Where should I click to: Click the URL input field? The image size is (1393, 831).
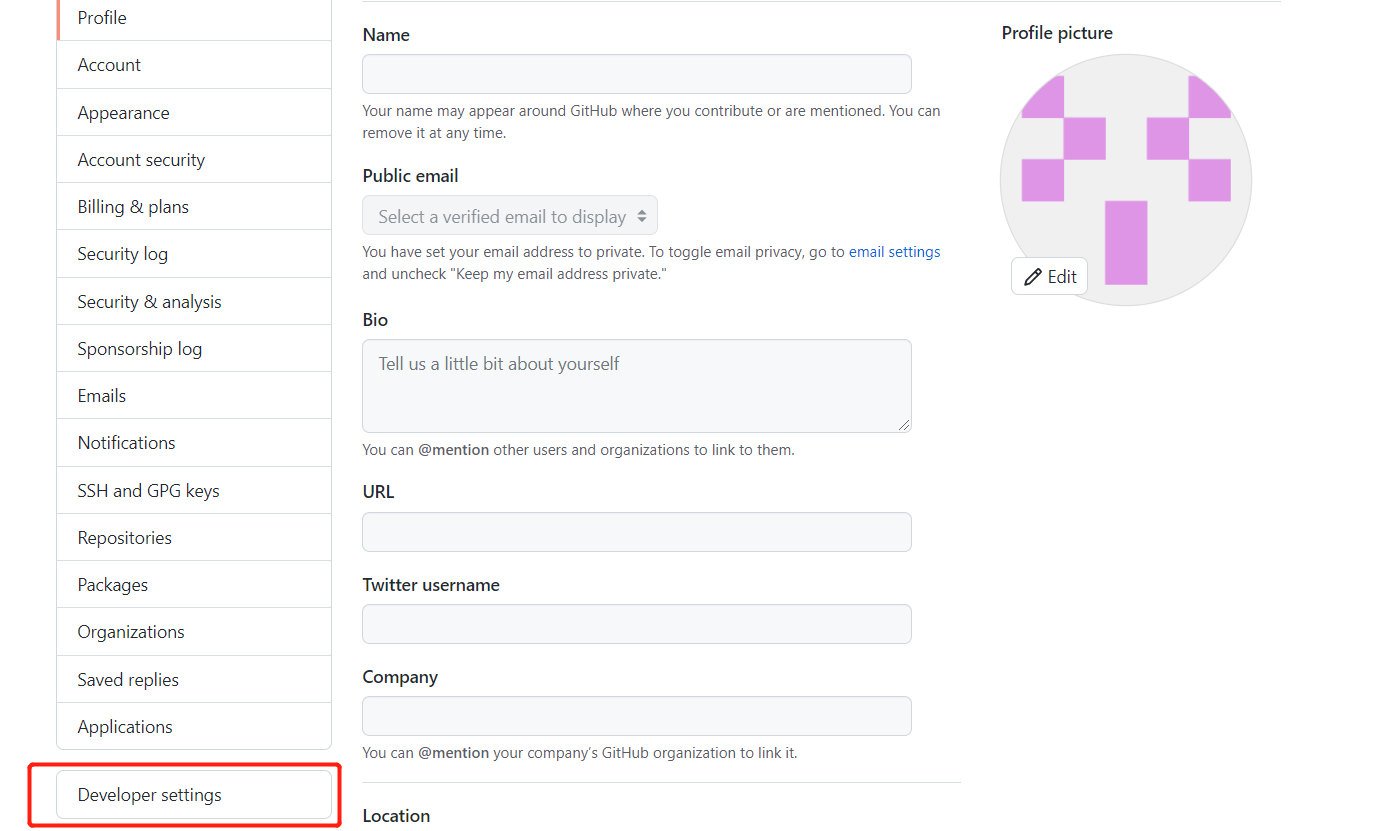tap(636, 532)
